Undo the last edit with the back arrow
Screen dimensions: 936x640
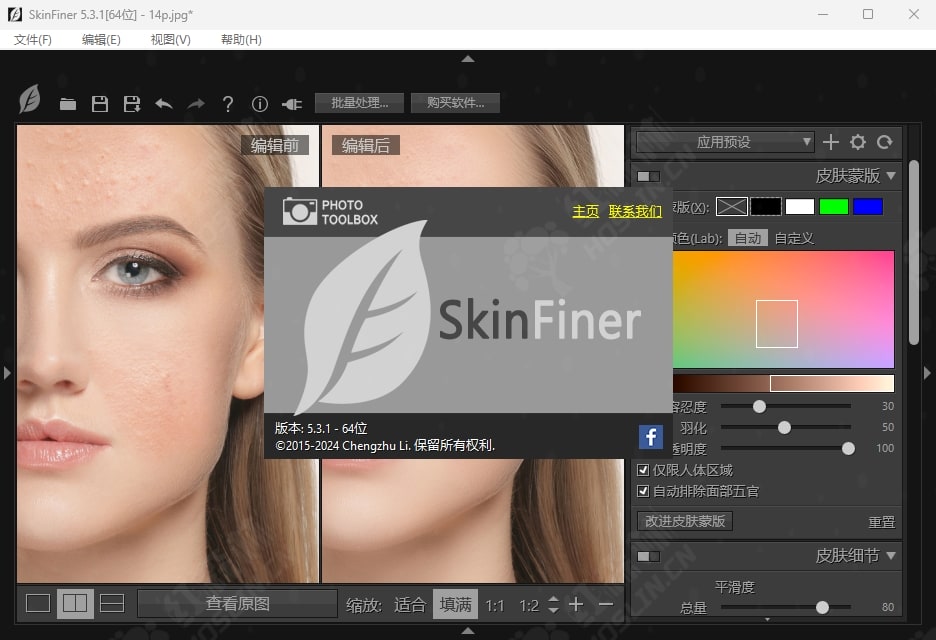click(x=164, y=104)
